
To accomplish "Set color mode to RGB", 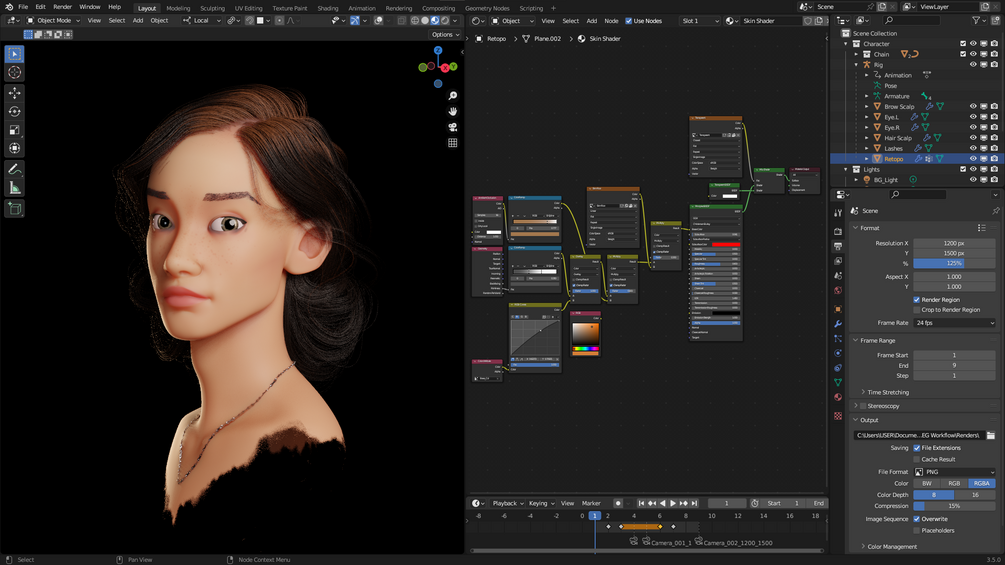I will coord(954,483).
